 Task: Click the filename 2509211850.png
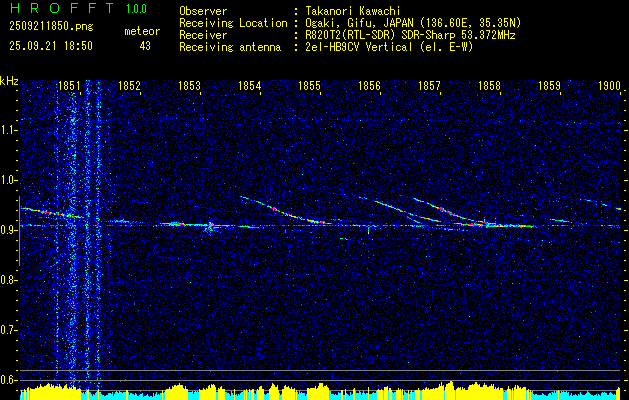click(x=51, y=26)
